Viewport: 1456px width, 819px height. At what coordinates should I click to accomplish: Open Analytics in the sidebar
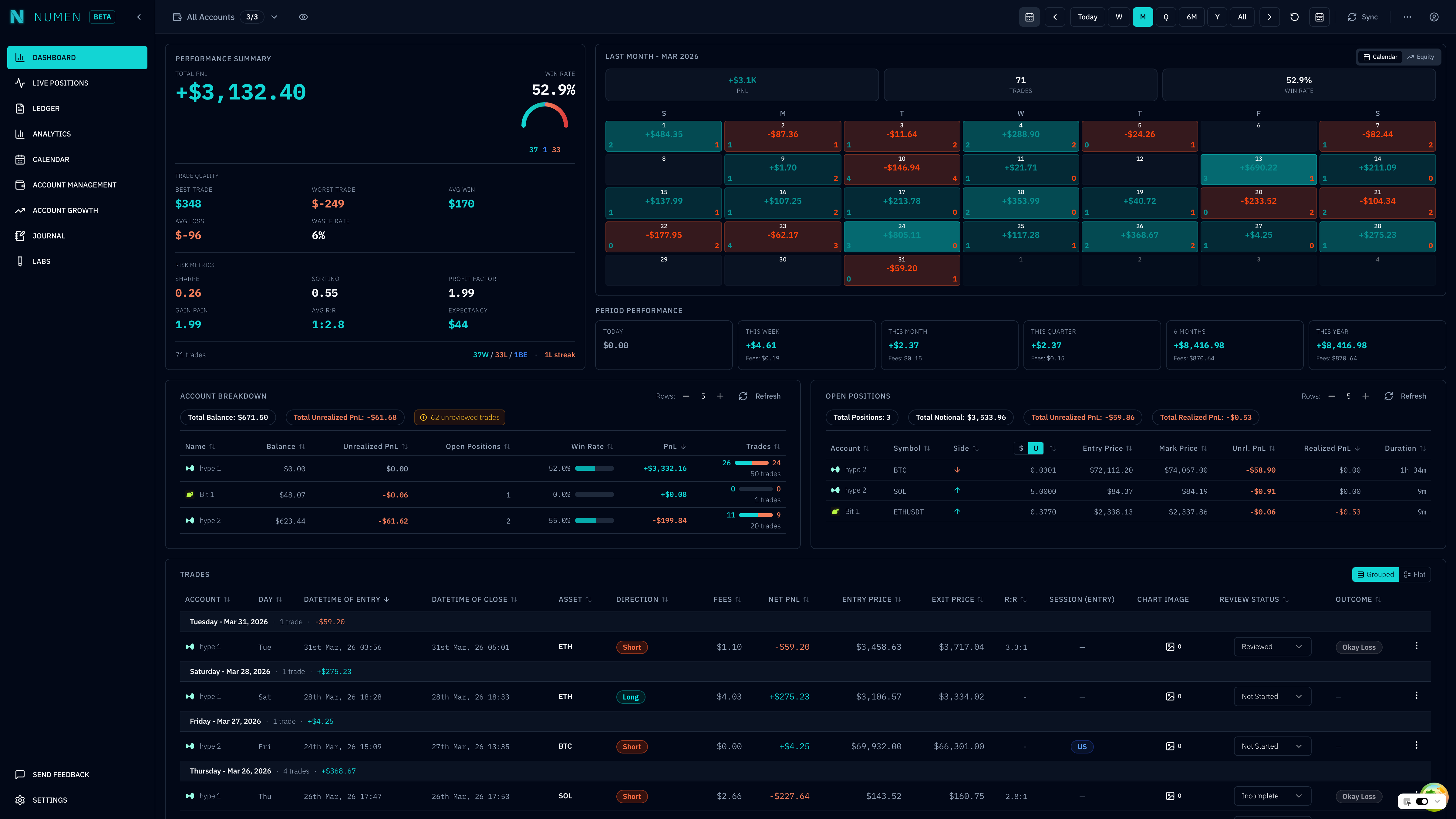[x=77, y=134]
